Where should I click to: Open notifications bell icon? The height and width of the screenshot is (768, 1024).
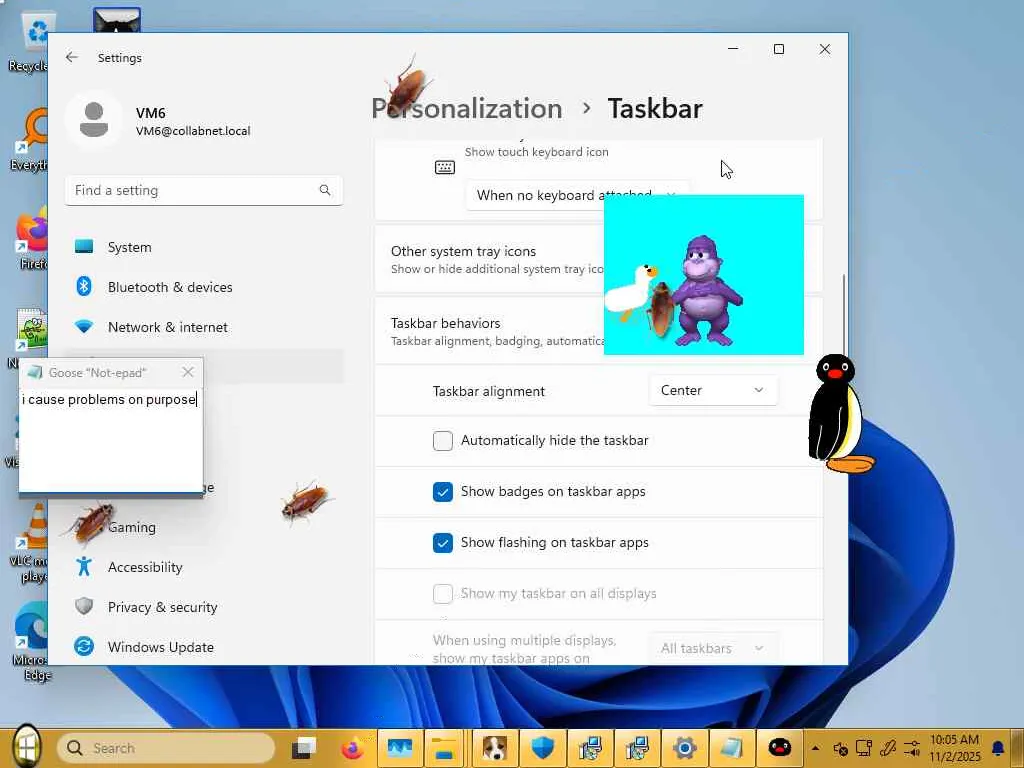998,748
